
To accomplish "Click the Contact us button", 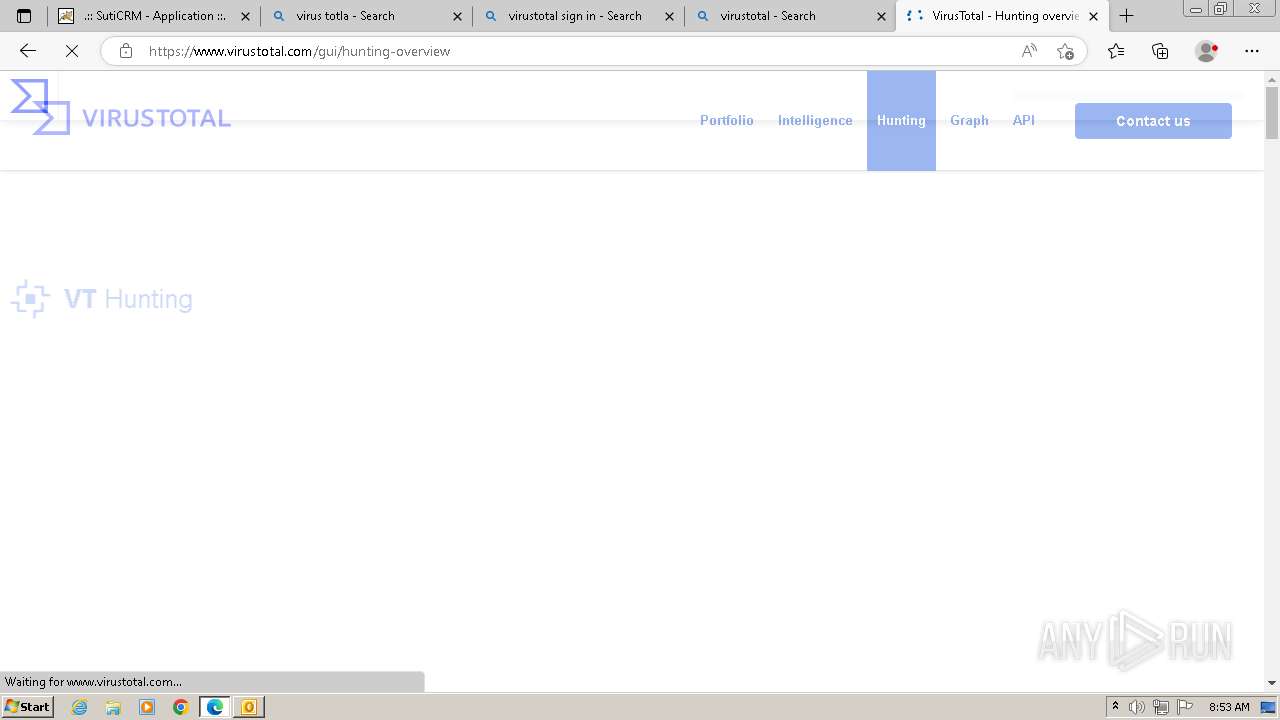I will pyautogui.click(x=1153, y=121).
